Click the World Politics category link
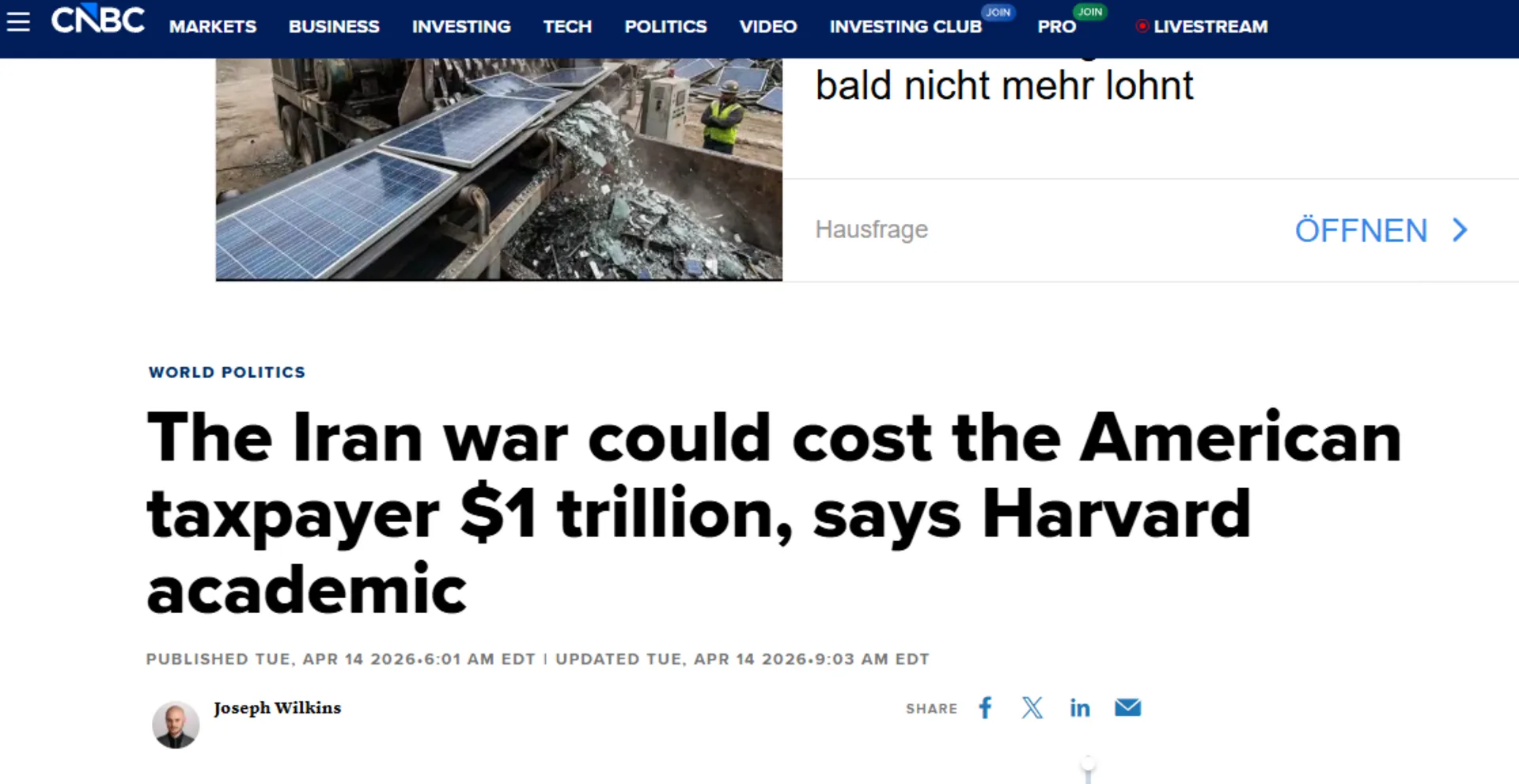Viewport: 1519px width, 784px height. 227,372
